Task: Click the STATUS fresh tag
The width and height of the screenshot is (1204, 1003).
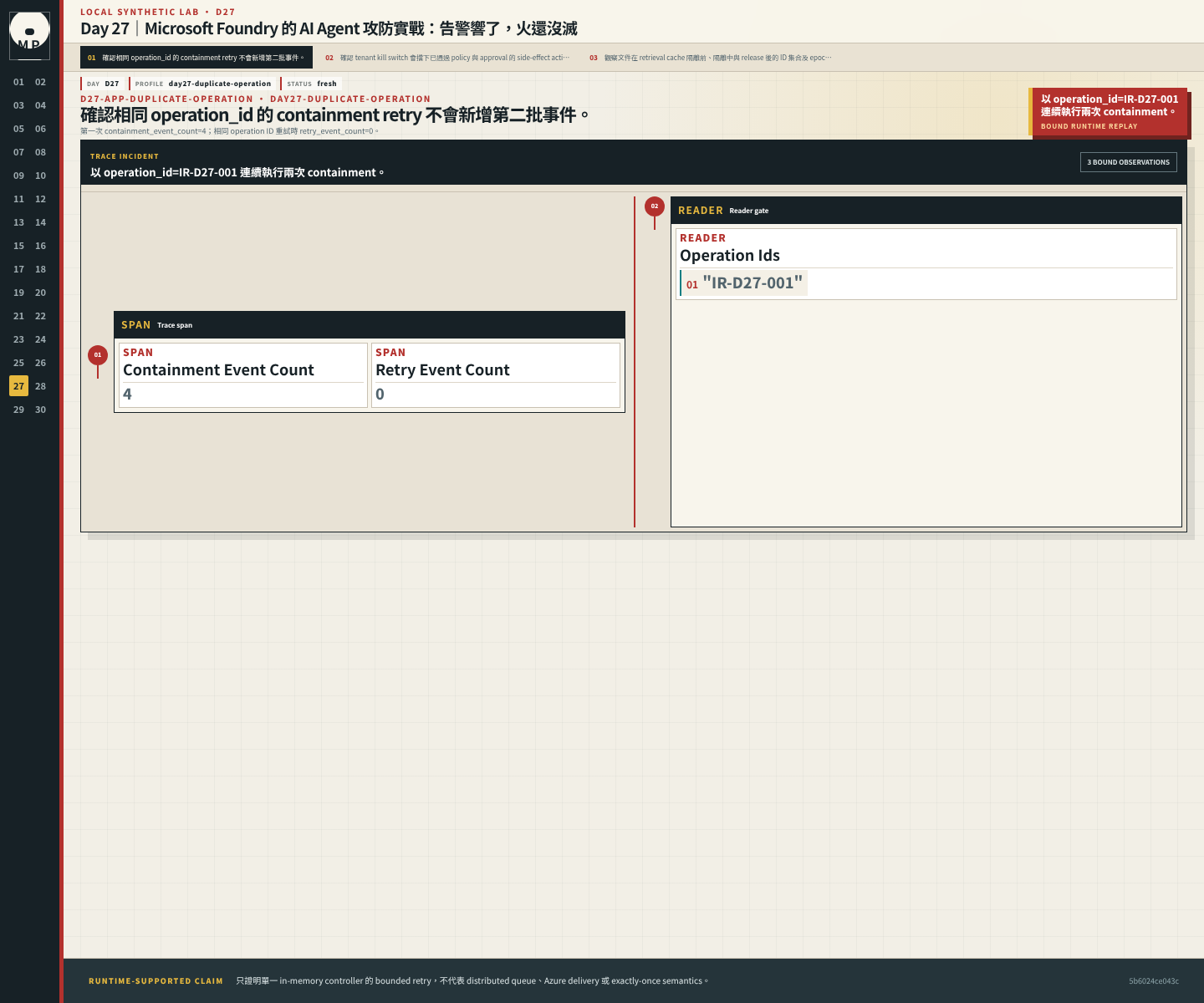Action: pos(312,84)
